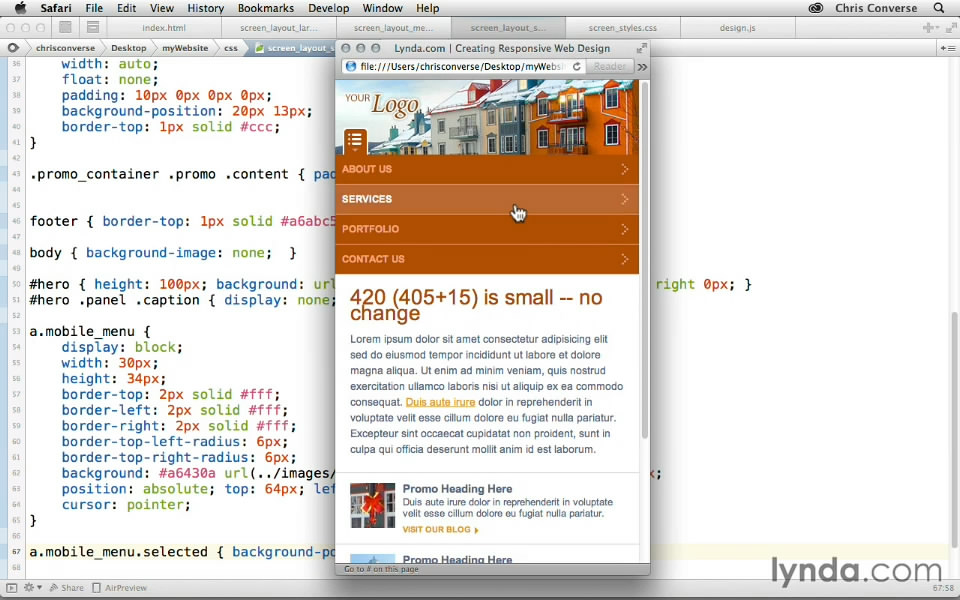This screenshot has width=960, height=600.
Task: Click the preview window fullscreen arrows icon
Action: (642, 48)
